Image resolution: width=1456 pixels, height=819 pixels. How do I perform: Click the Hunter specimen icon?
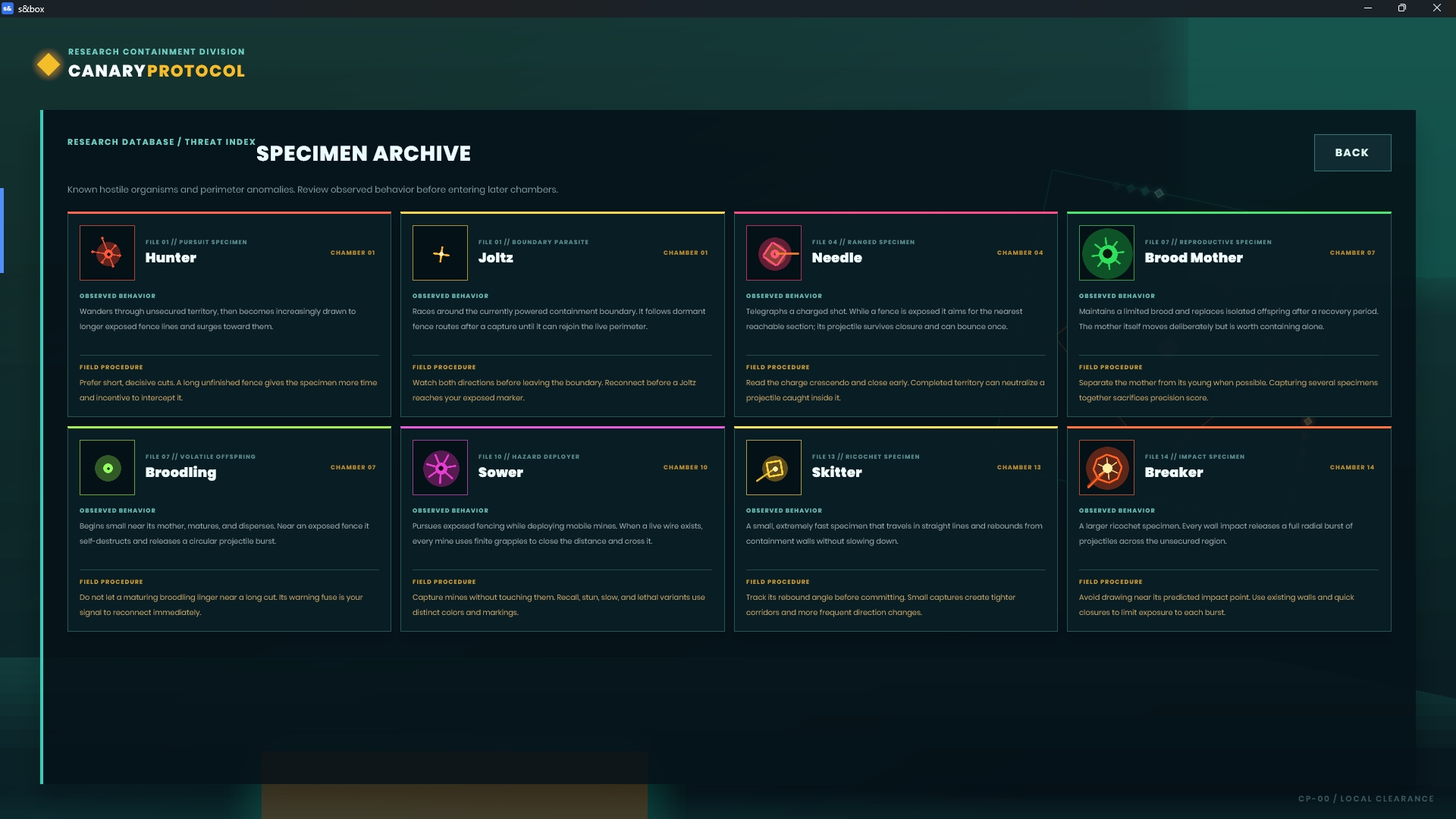(107, 253)
